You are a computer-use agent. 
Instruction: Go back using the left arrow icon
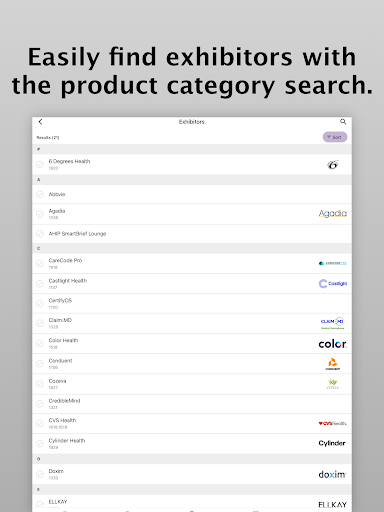tap(40, 122)
